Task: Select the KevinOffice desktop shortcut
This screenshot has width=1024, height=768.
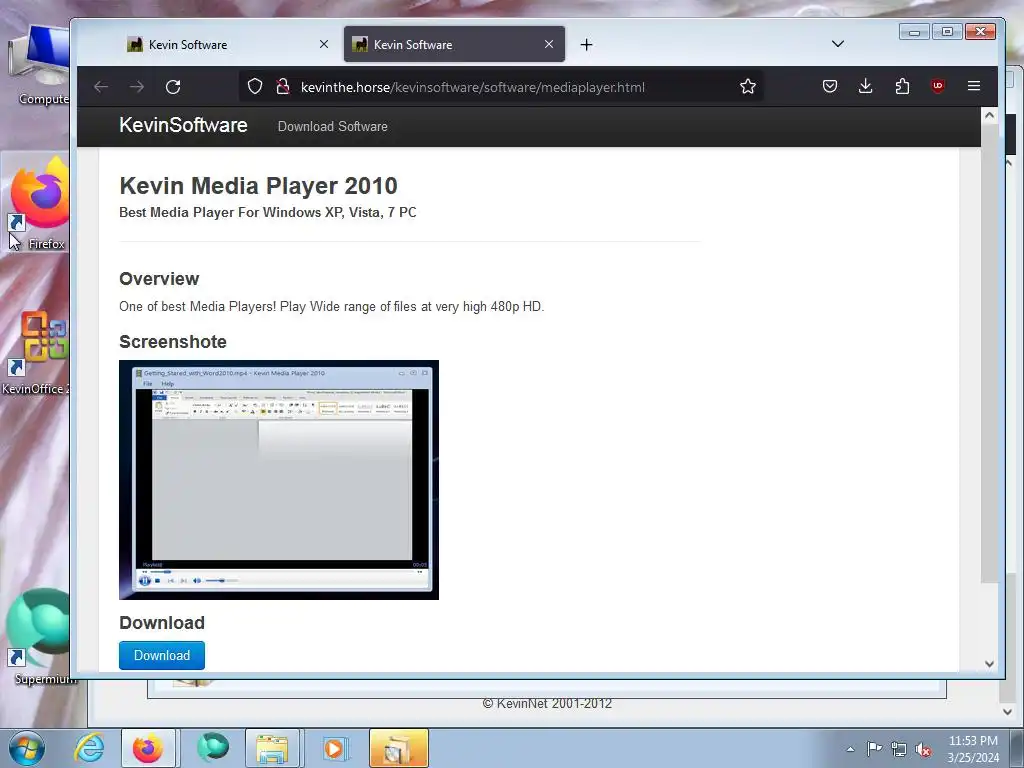Action: 36,353
